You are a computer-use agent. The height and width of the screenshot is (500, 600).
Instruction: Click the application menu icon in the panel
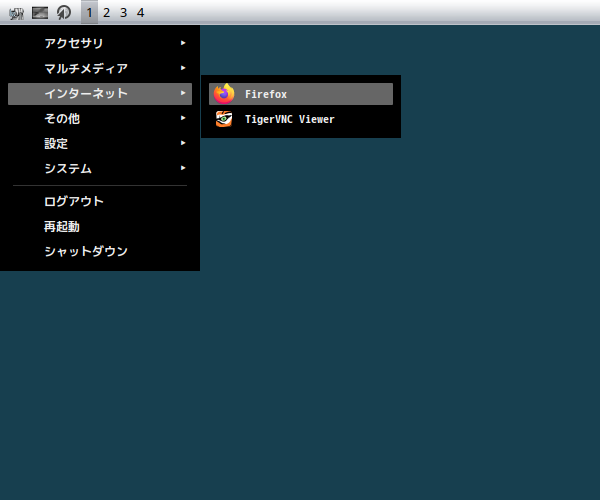tap(16, 13)
